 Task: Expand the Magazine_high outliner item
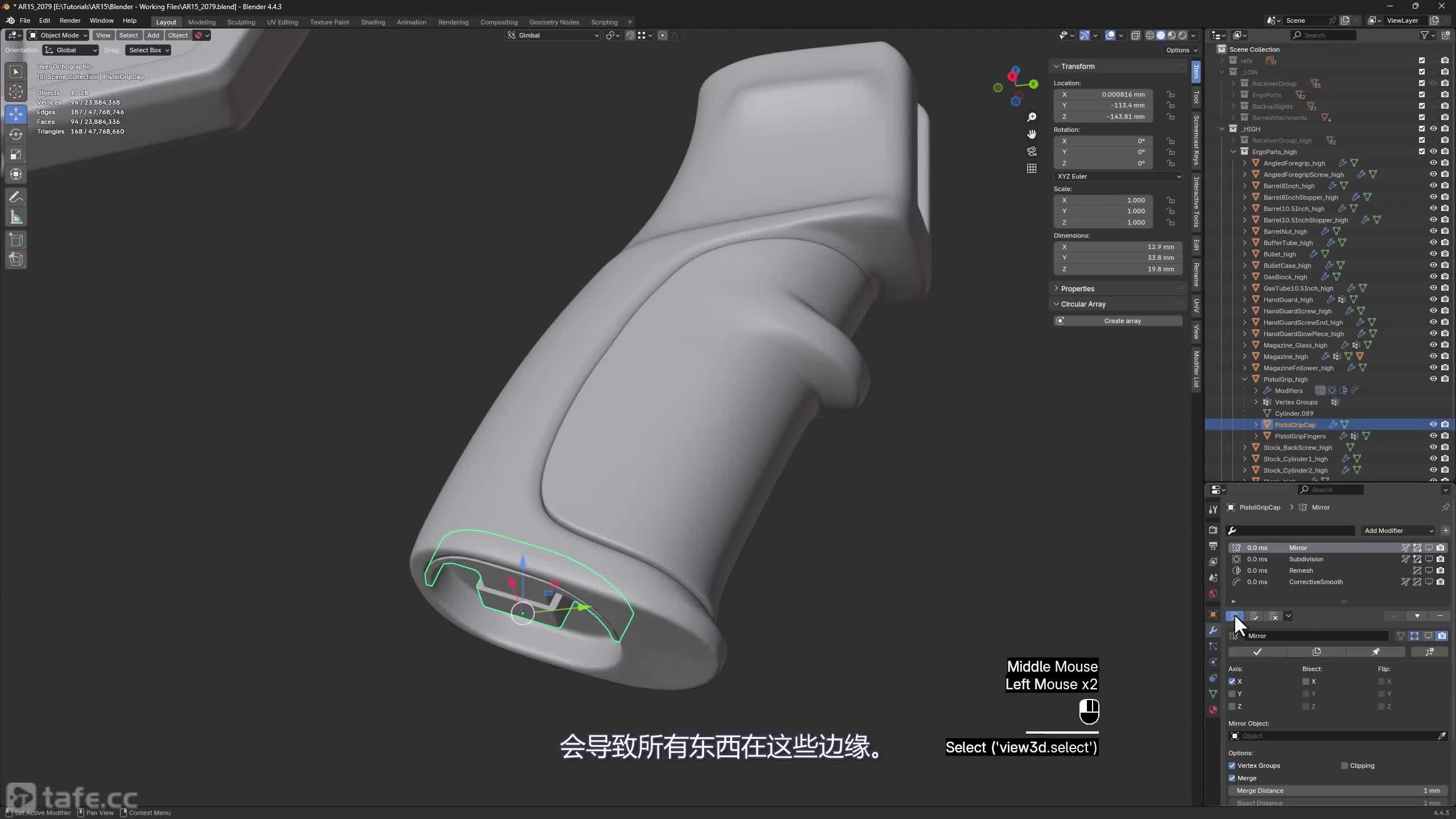click(x=1244, y=357)
